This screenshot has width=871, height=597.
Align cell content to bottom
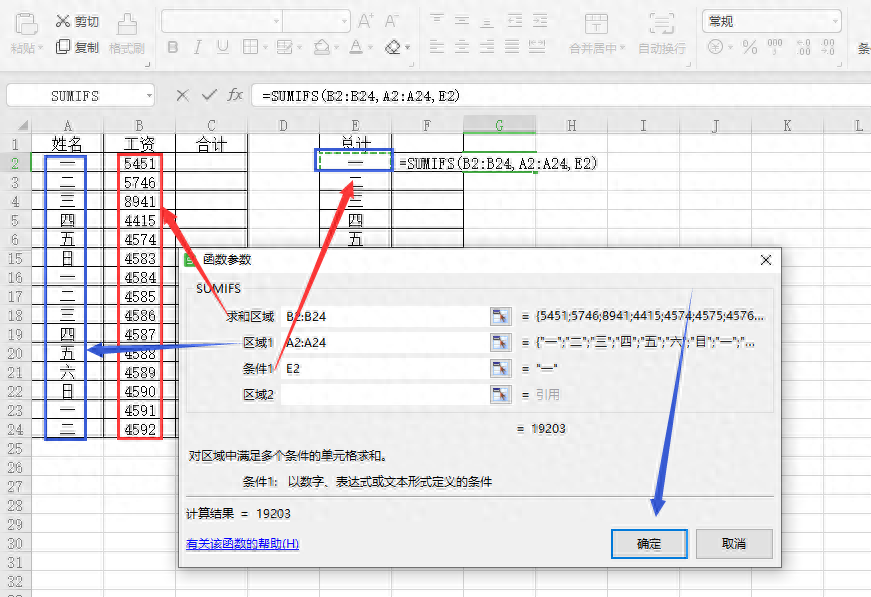click(x=487, y=21)
